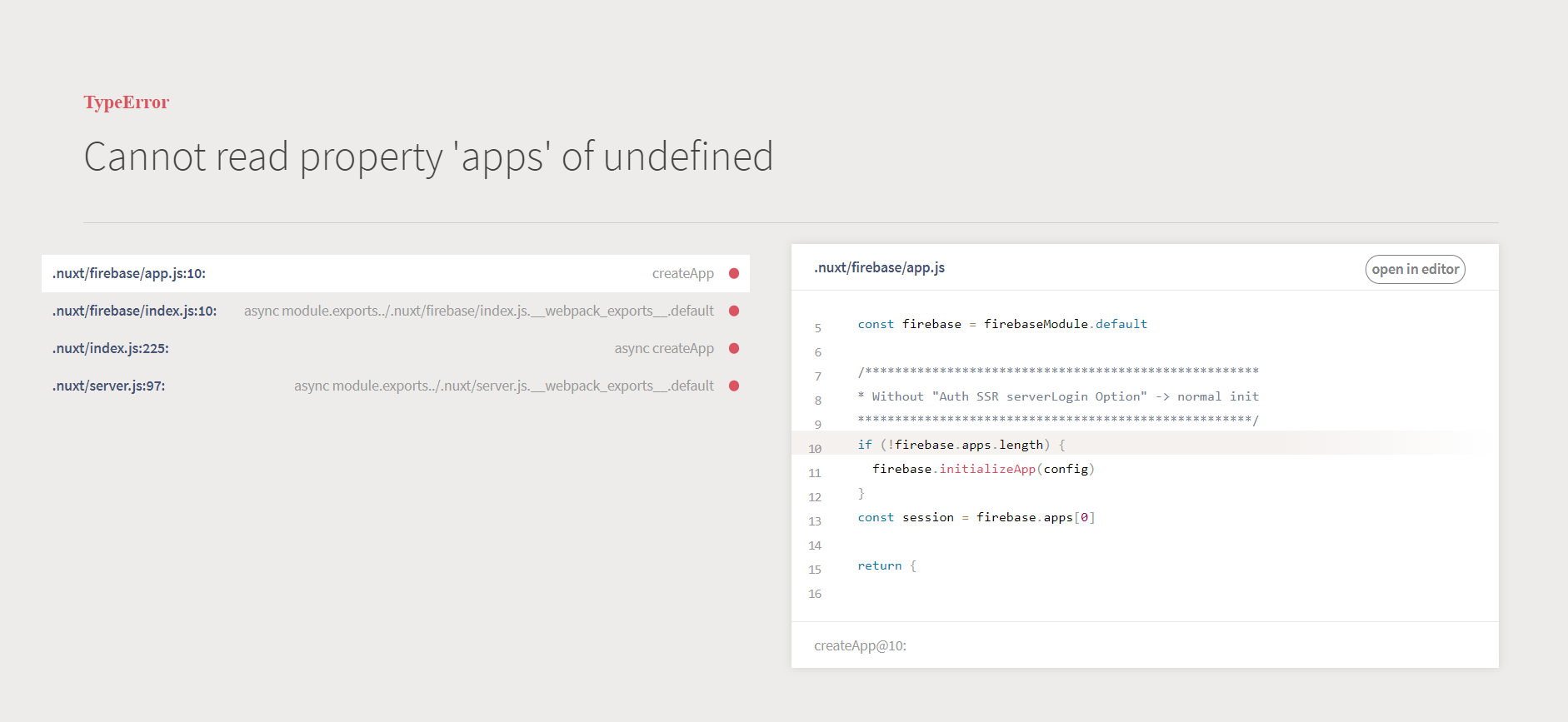The image size is (1568, 722).
Task: Click the highlighted line 'if (!firebase.apps.length) {'
Action: [x=961, y=445]
